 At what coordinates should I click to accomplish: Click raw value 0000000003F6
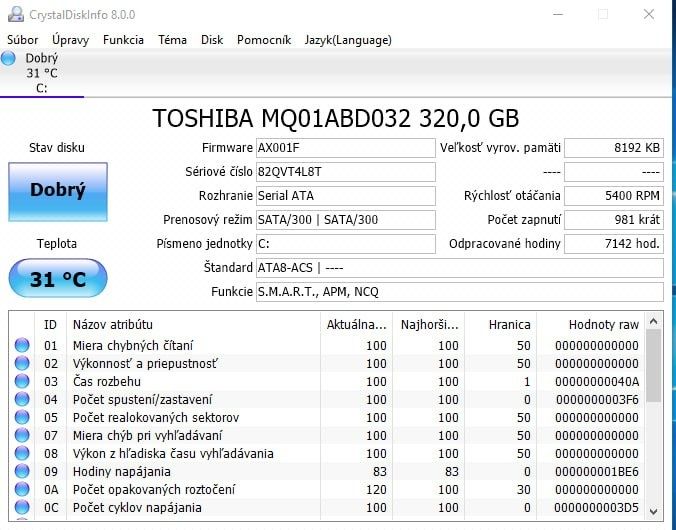click(x=597, y=399)
